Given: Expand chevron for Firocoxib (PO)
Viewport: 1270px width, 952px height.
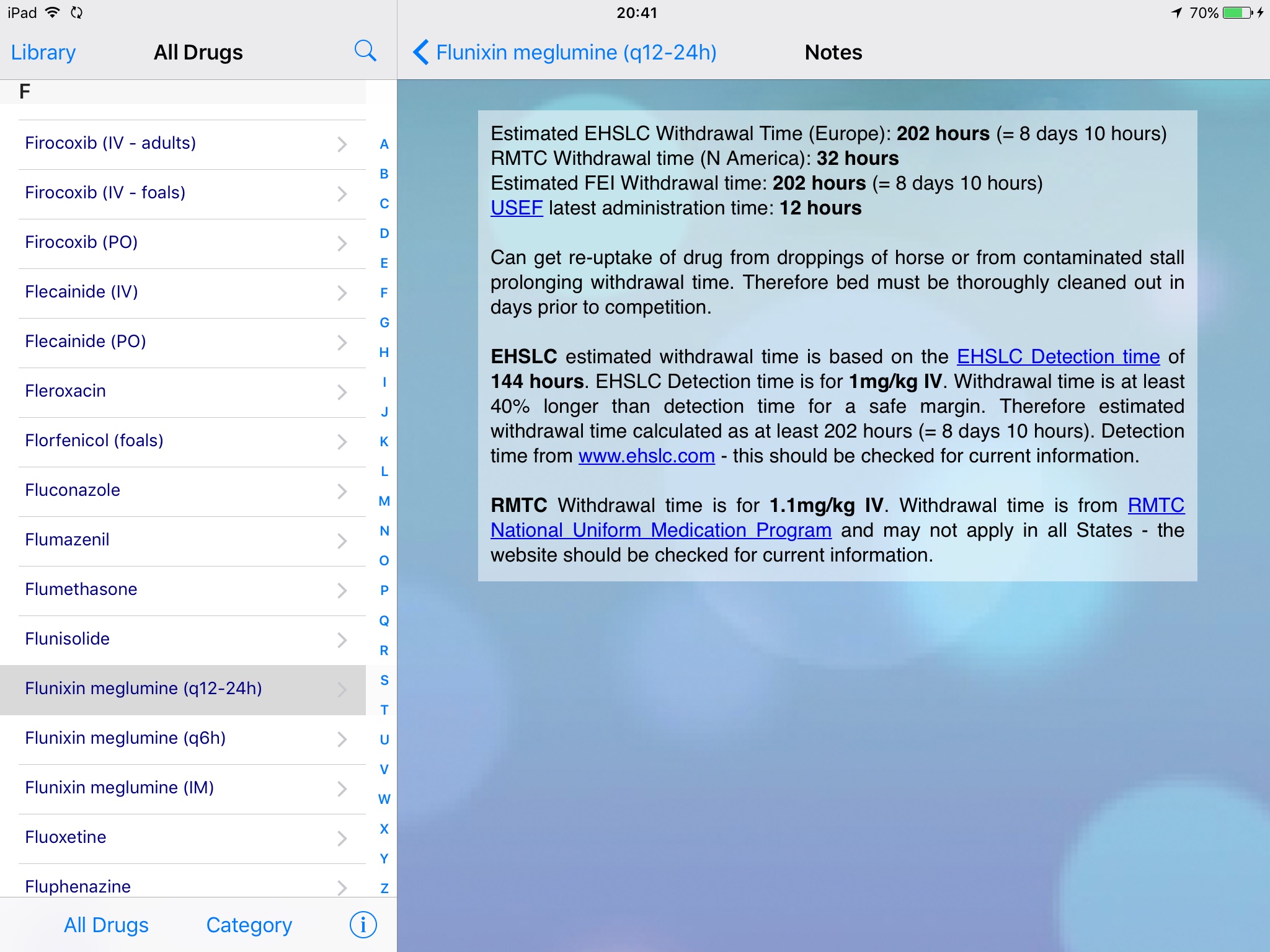Looking at the screenshot, I should coord(342,244).
